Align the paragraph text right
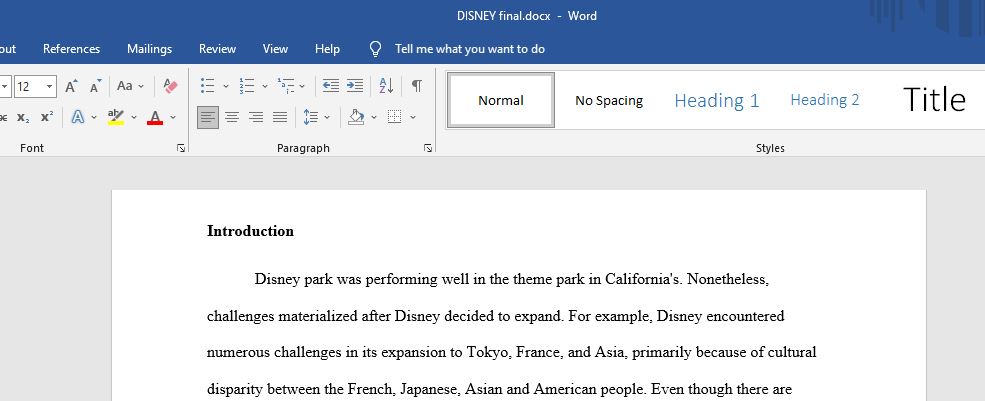Image resolution: width=985 pixels, height=401 pixels. (256, 118)
